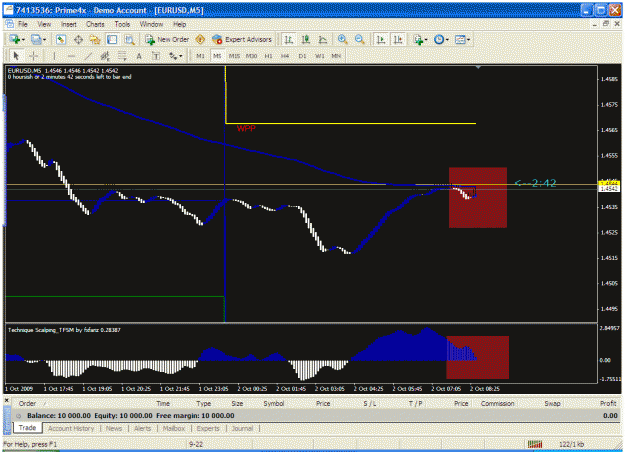
Task: Expand the Templates dropdown arrow
Action: point(468,40)
